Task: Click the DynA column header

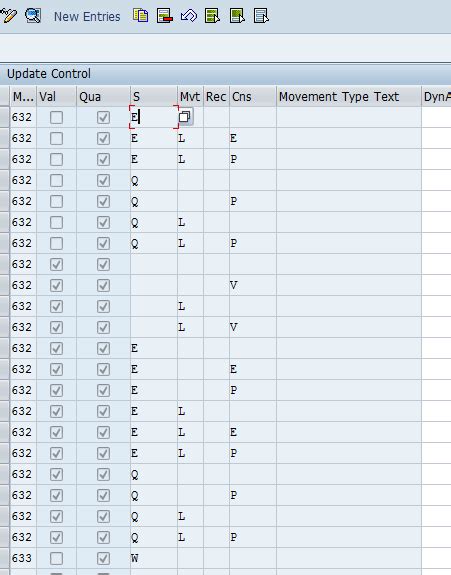Action: (436, 96)
